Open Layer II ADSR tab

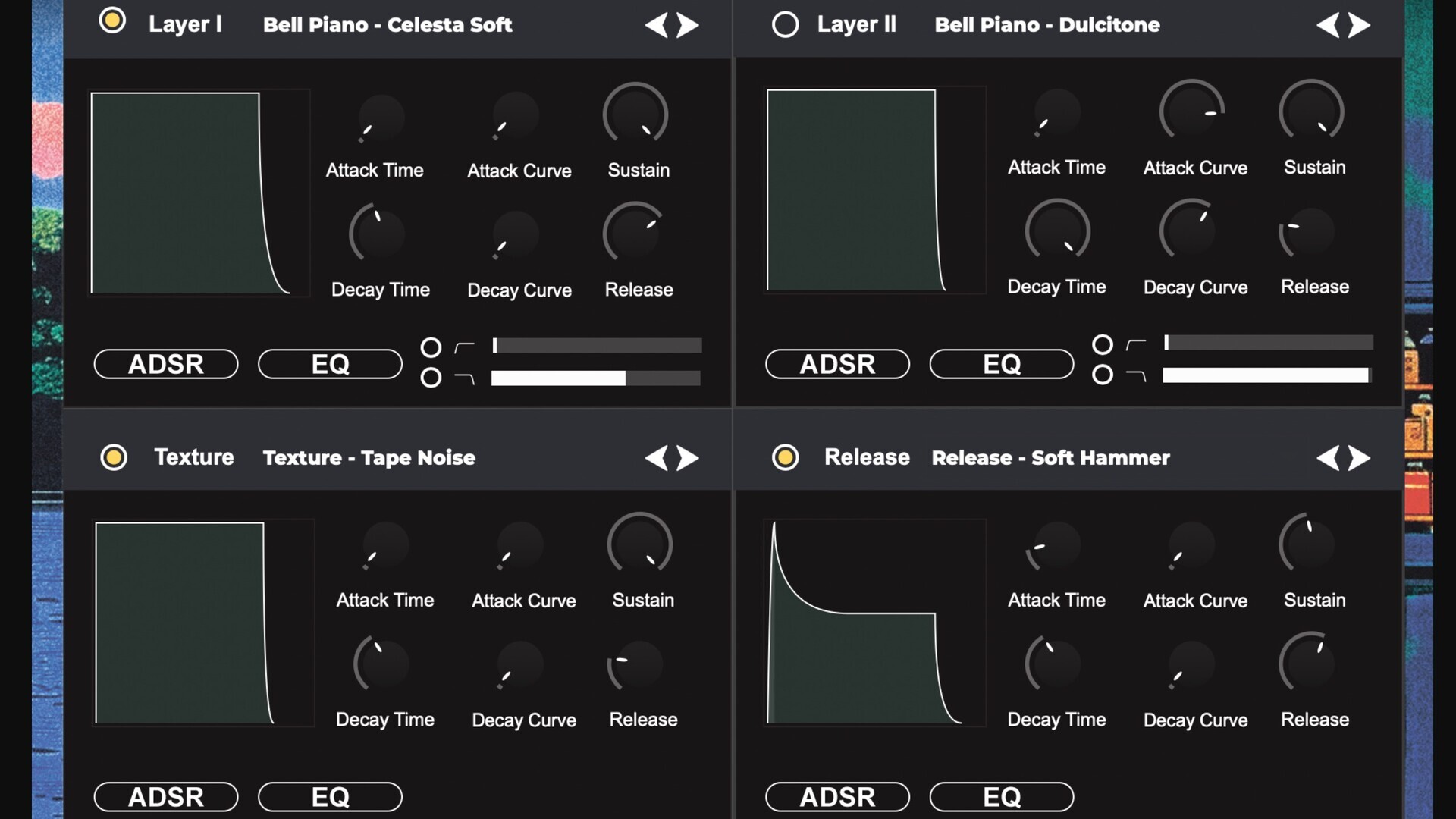(x=837, y=364)
